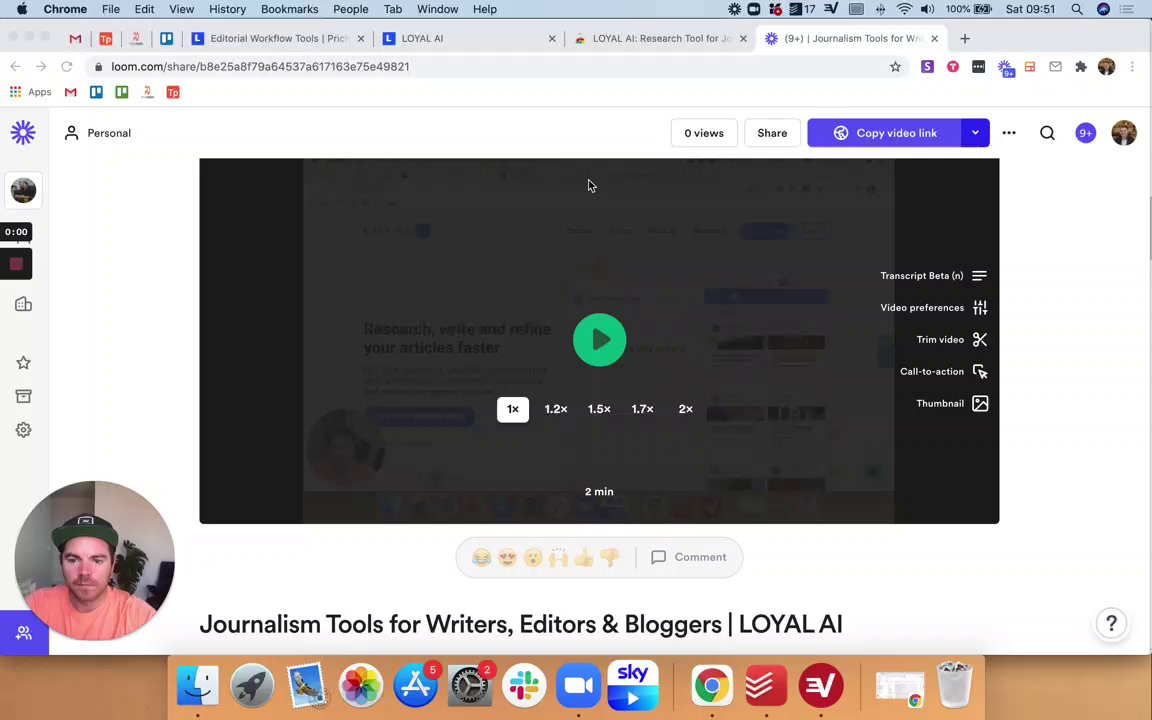Viewport: 1152px width, 720px height.
Task: Stop recording with the red square button
Action: [x=16, y=264]
